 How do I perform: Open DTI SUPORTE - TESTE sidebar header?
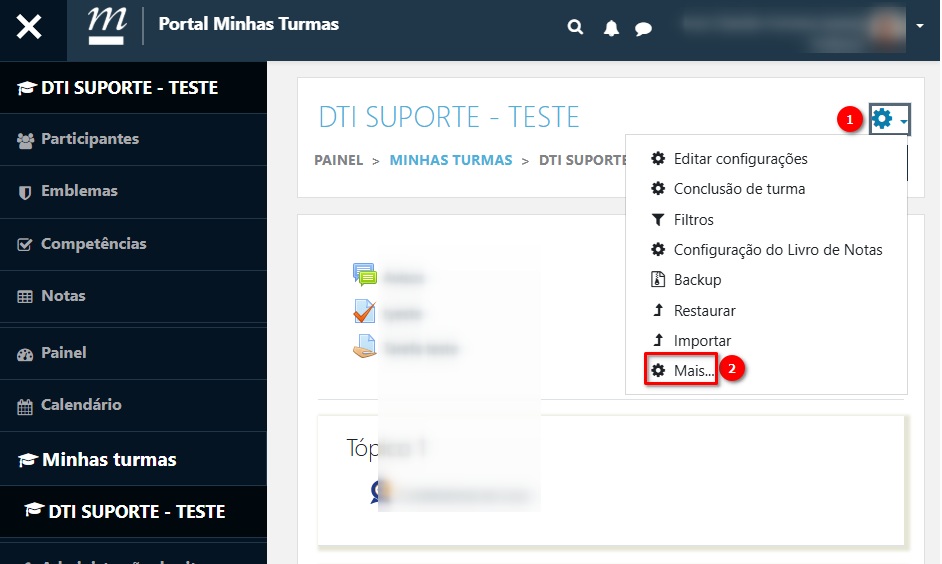tap(133, 87)
